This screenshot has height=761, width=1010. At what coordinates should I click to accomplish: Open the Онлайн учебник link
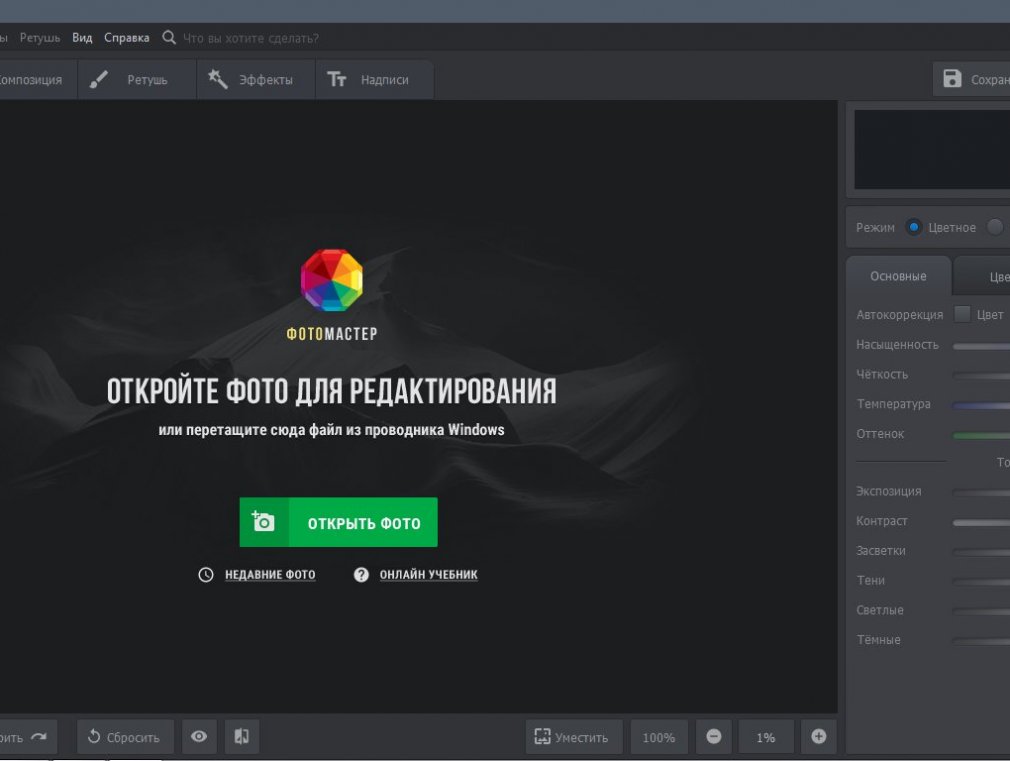(x=429, y=575)
